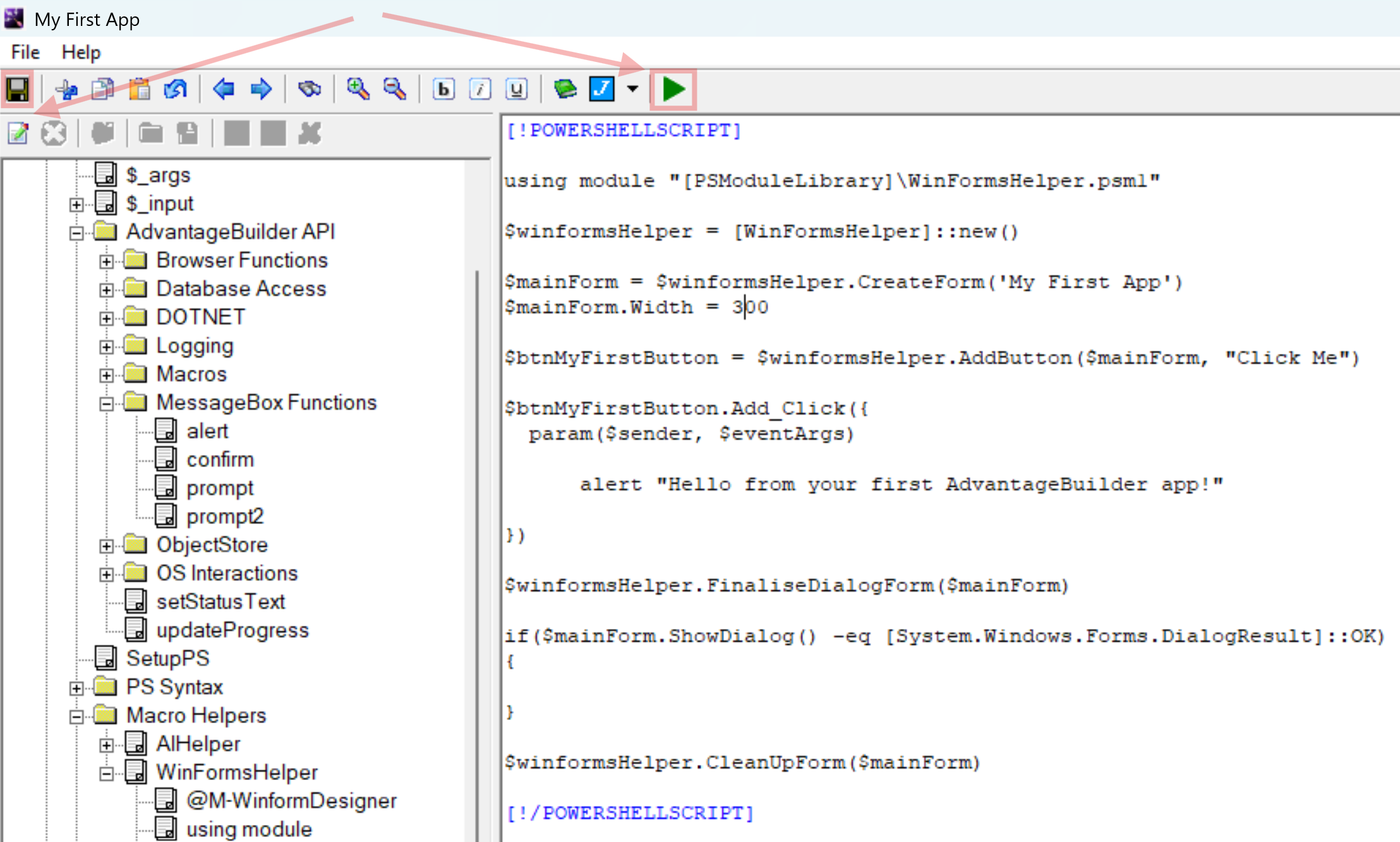Expand the DOTNET folder
The image size is (1400, 842).
(107, 318)
